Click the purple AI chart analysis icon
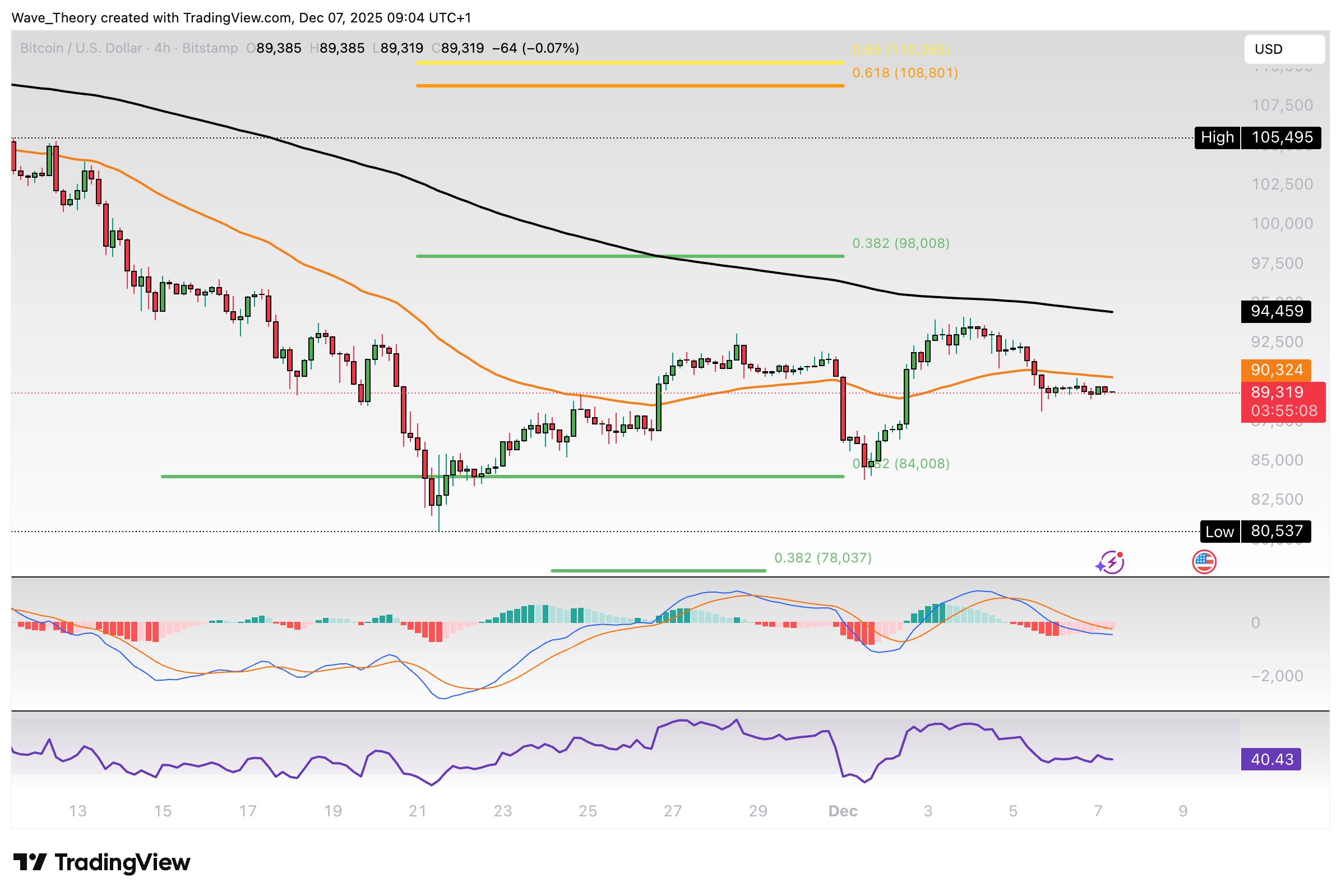 [x=1110, y=562]
